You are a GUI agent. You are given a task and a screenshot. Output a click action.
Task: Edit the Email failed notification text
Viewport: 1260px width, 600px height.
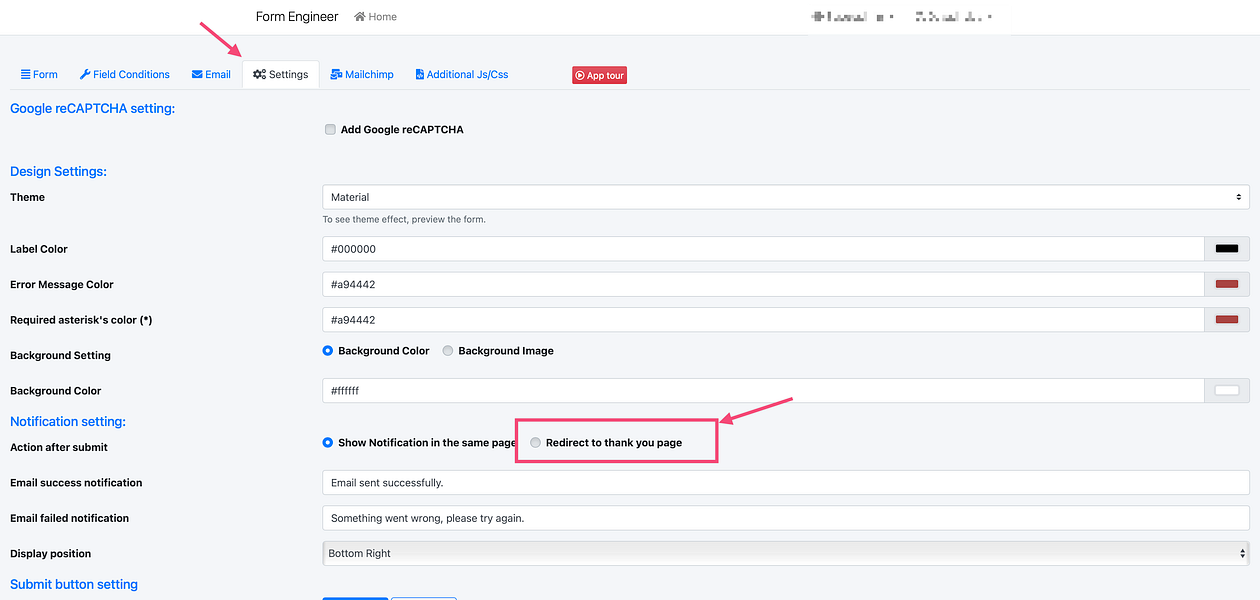[786, 518]
